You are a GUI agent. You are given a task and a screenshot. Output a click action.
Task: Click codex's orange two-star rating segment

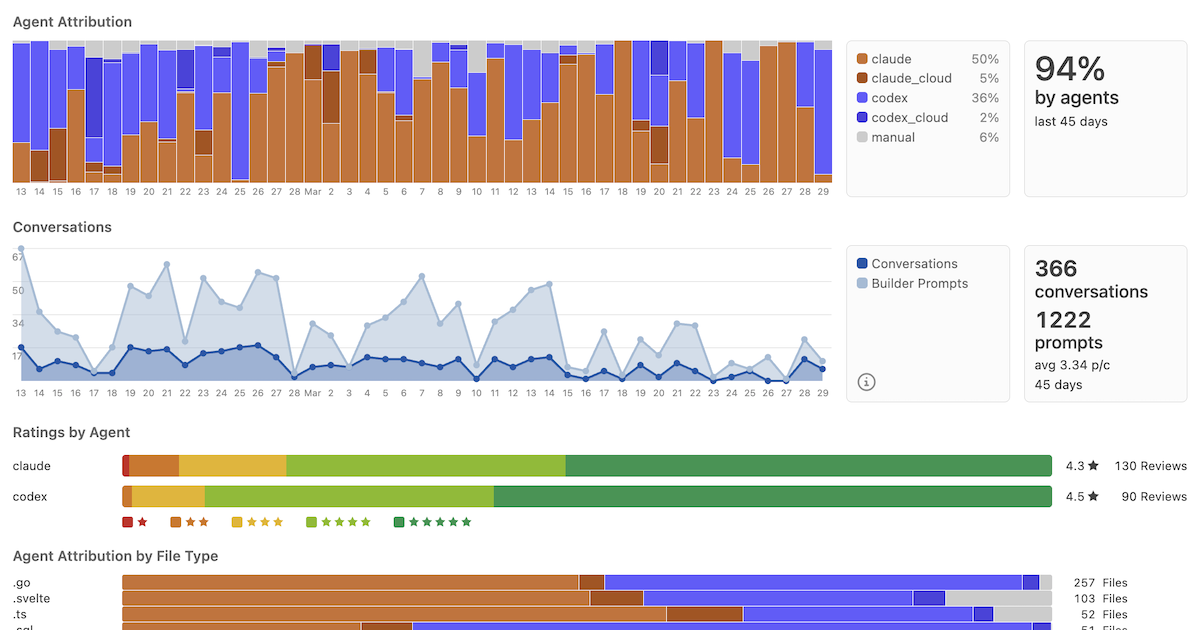pos(127,496)
